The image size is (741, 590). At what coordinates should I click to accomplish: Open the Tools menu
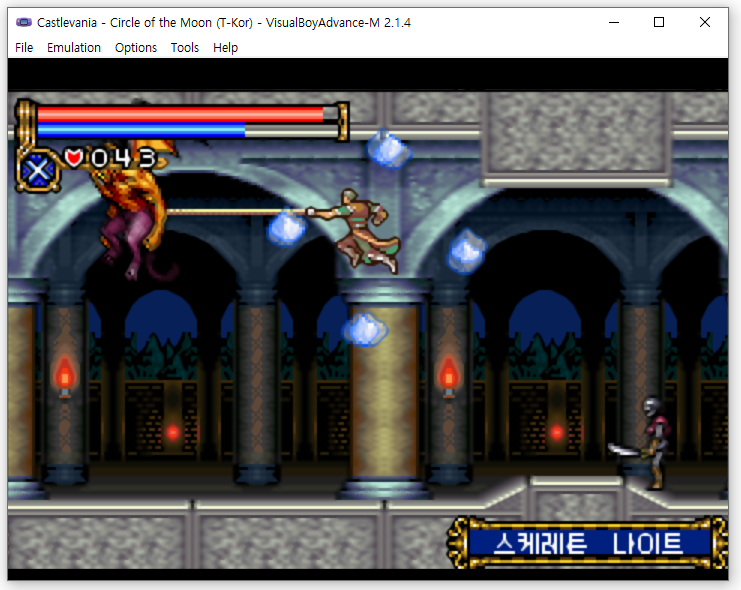click(185, 48)
